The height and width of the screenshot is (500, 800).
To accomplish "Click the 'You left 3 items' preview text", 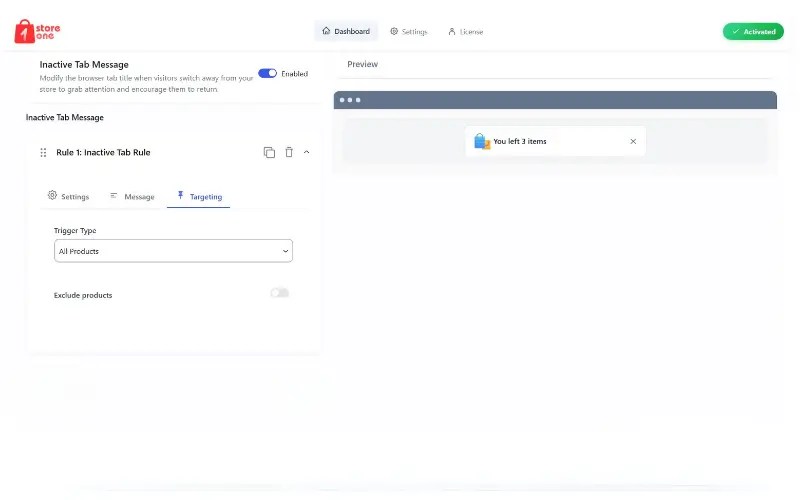I will [x=519, y=141].
